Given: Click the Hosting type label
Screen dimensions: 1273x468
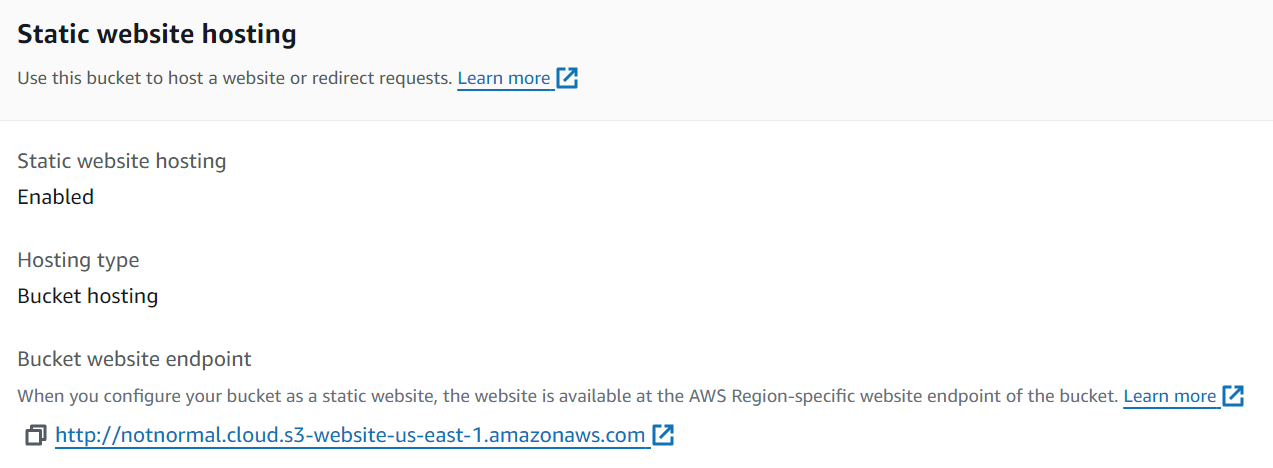Looking at the screenshot, I should coord(78,260).
